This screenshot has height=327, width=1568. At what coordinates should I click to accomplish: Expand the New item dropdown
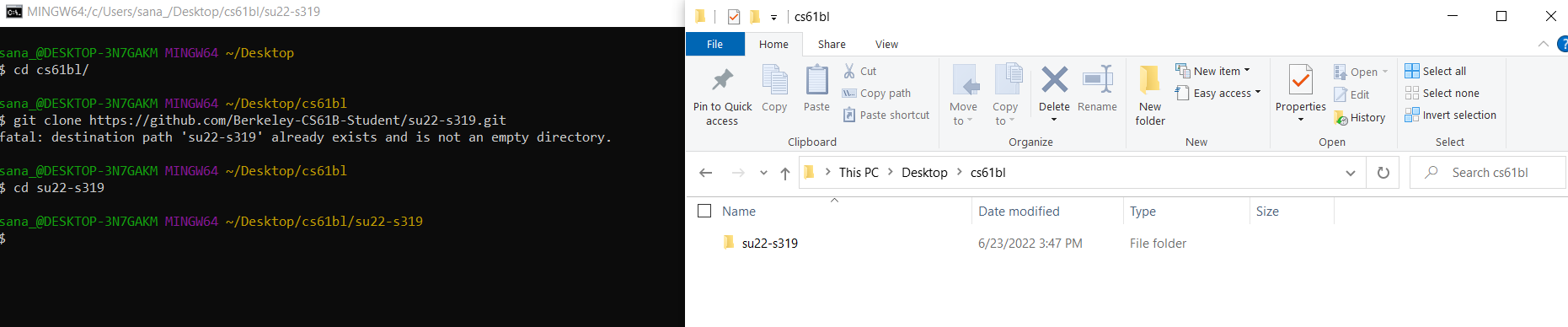pos(1213,72)
